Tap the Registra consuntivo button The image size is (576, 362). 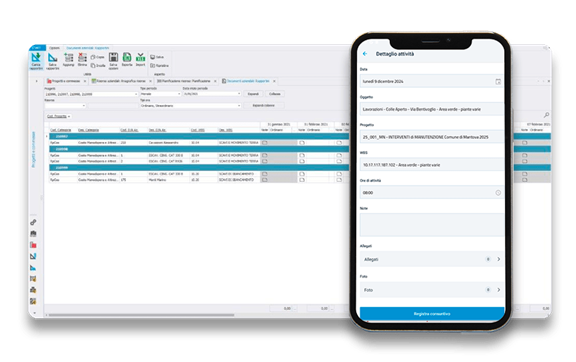(432, 314)
